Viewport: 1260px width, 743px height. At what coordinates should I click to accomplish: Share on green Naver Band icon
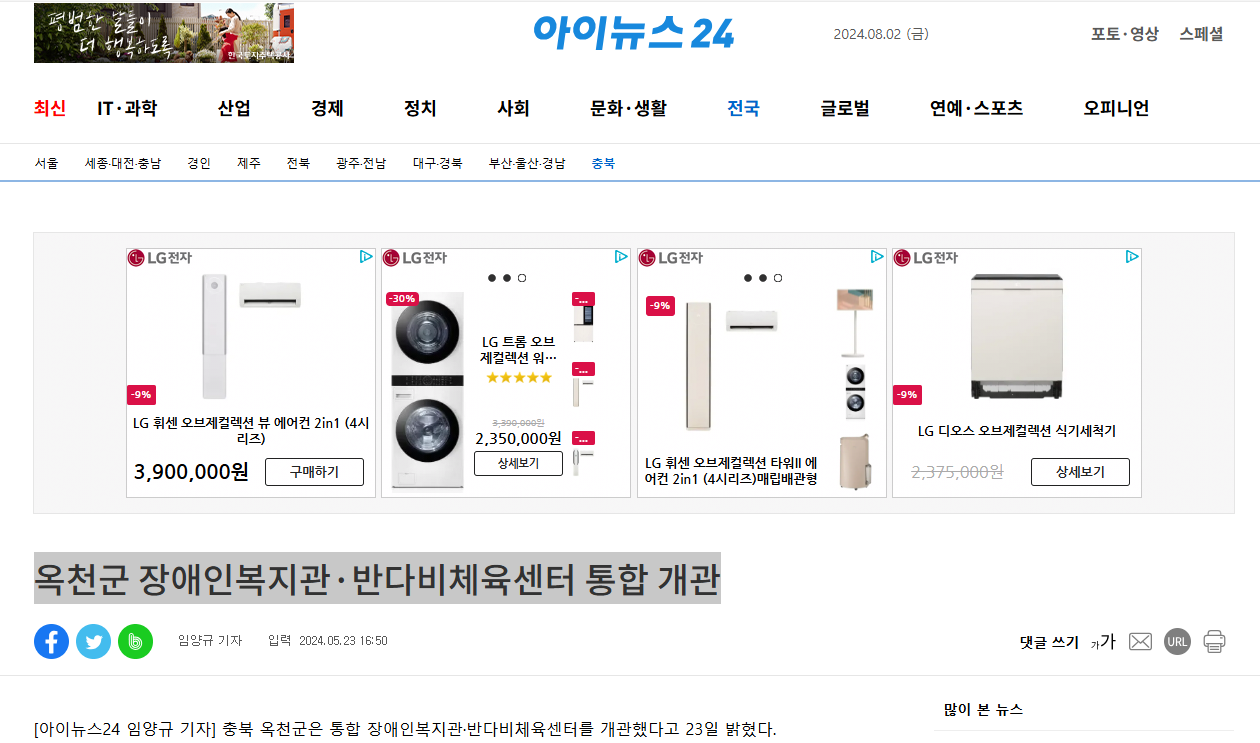(x=135, y=641)
